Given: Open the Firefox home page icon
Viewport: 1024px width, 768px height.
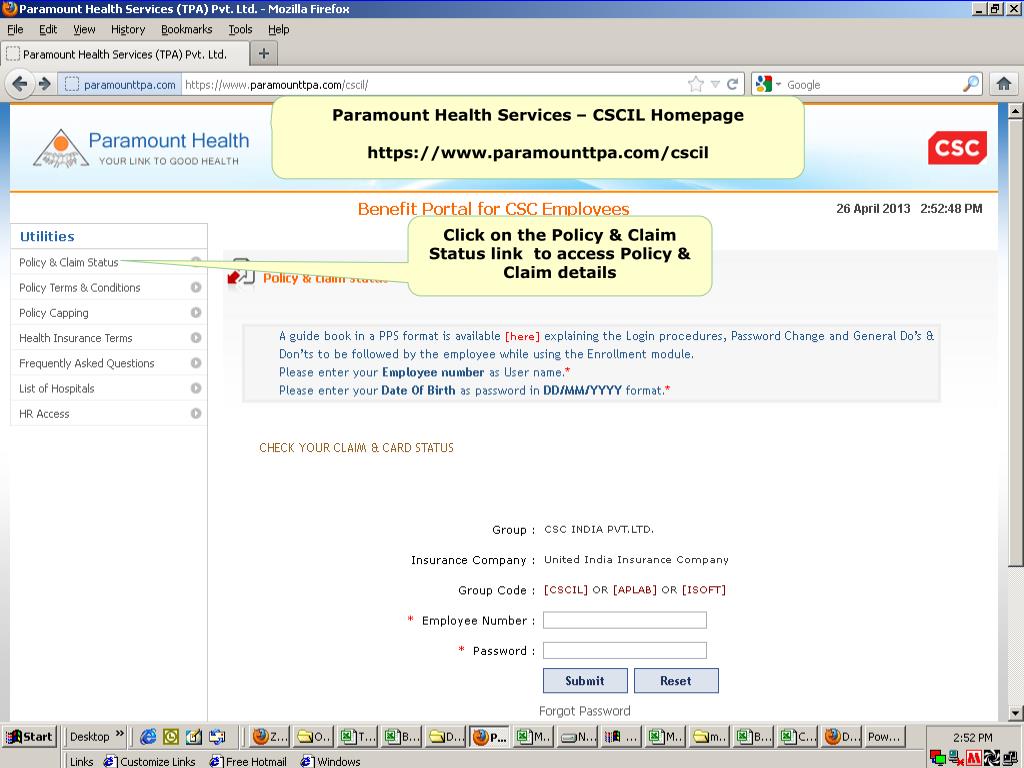Looking at the screenshot, I should pyautogui.click(x=1004, y=84).
